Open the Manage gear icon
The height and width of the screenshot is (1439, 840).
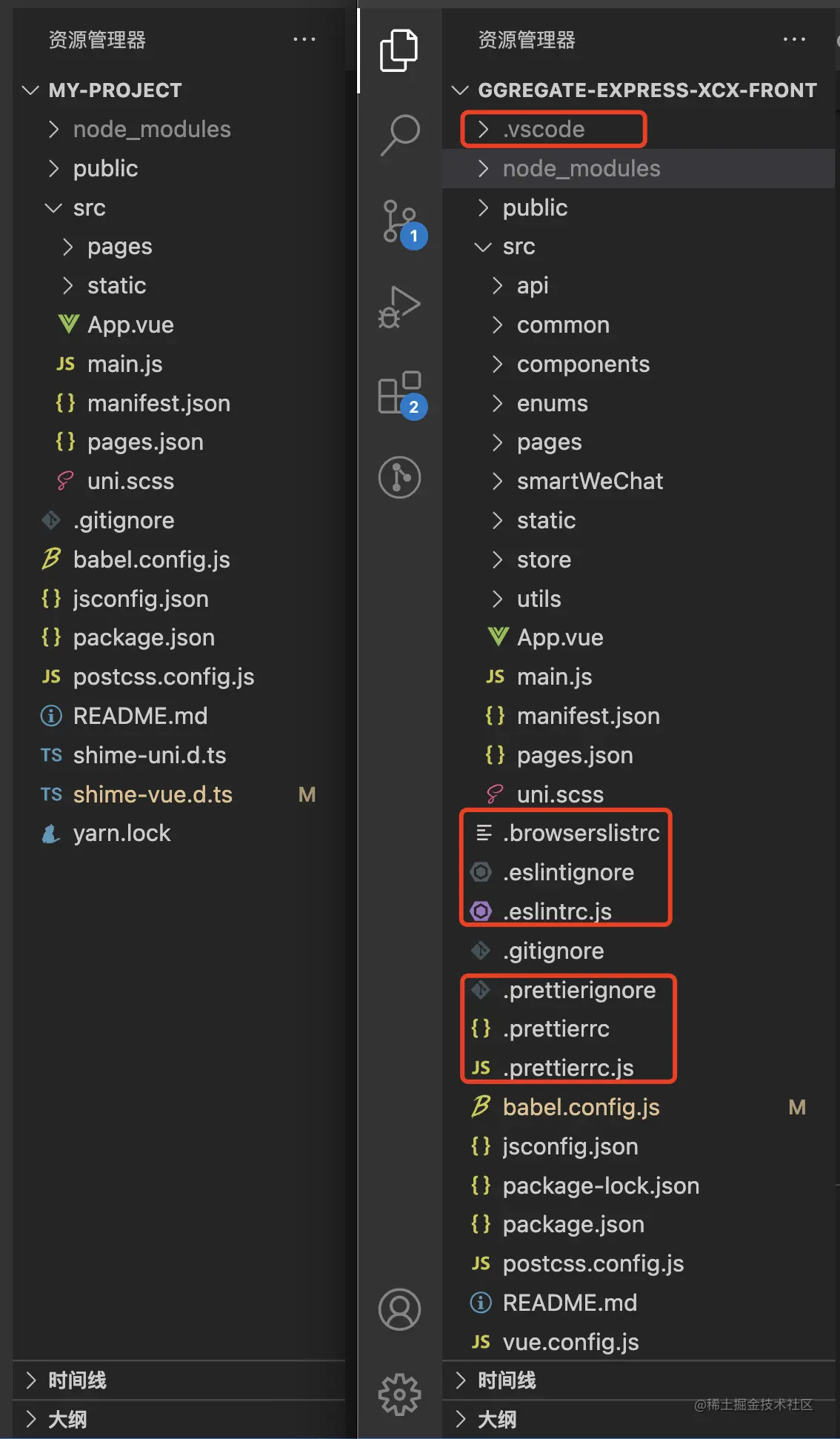(400, 1395)
